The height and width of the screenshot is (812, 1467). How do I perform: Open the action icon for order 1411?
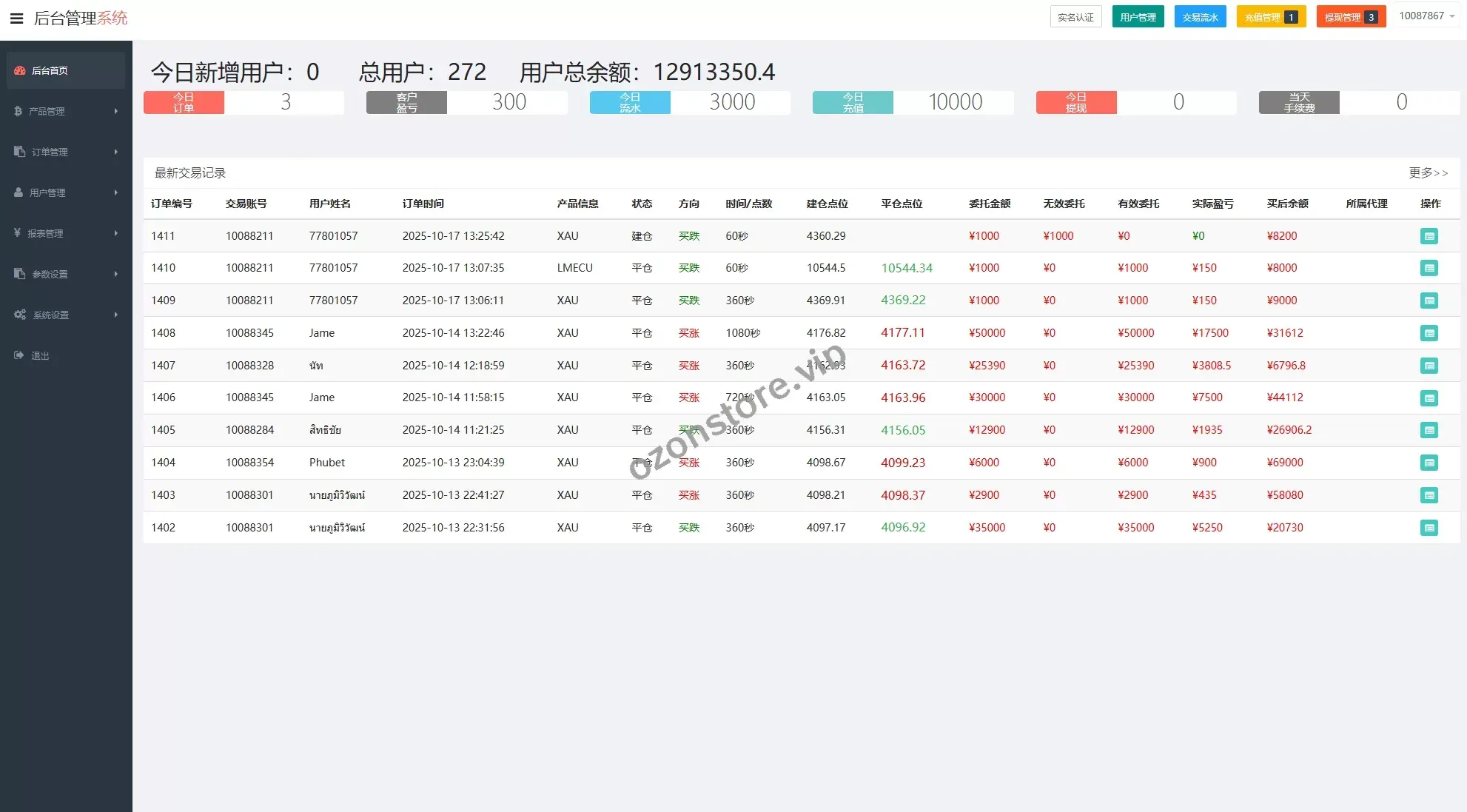(x=1429, y=236)
